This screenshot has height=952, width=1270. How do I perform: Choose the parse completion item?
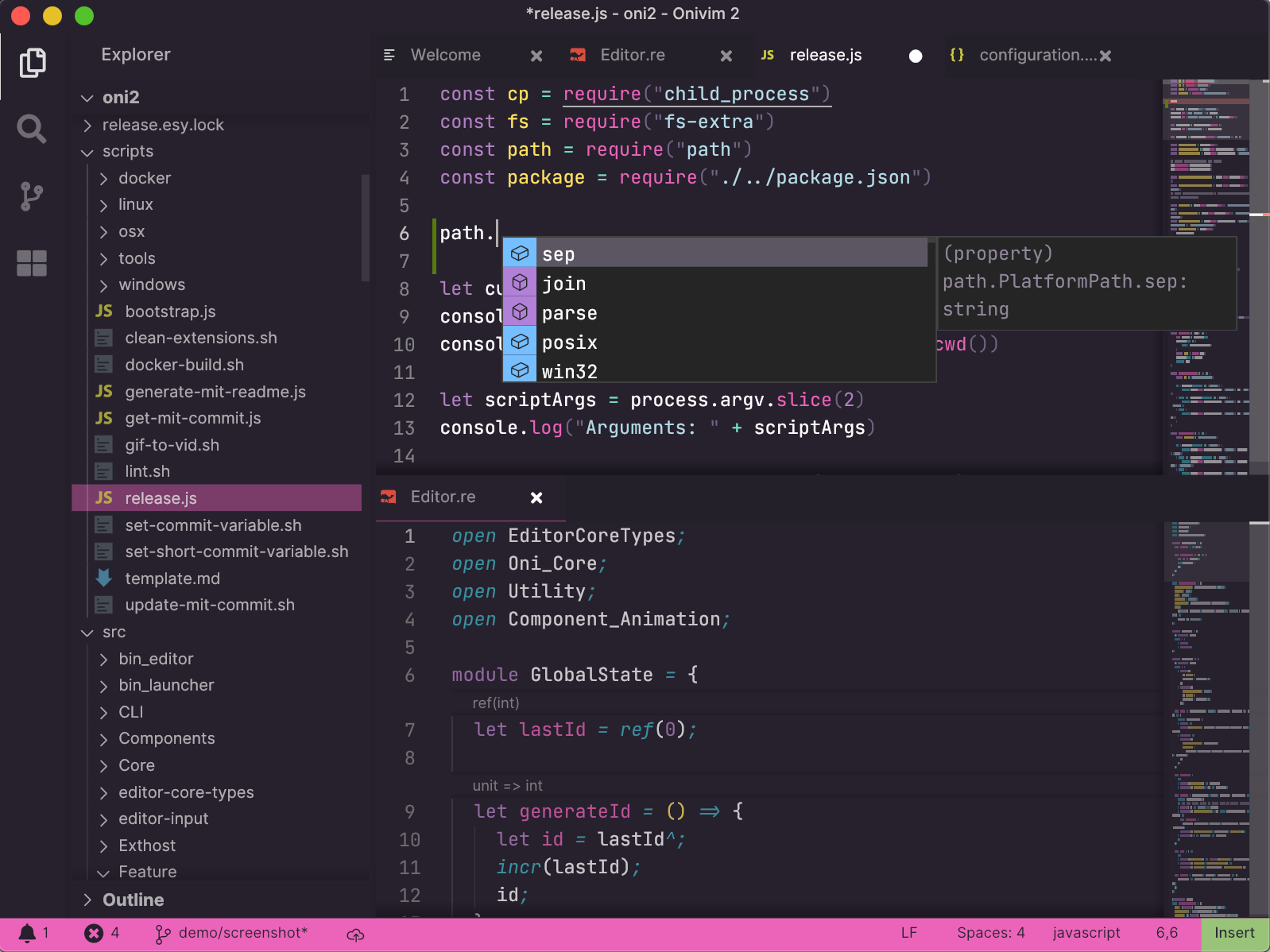click(x=715, y=312)
